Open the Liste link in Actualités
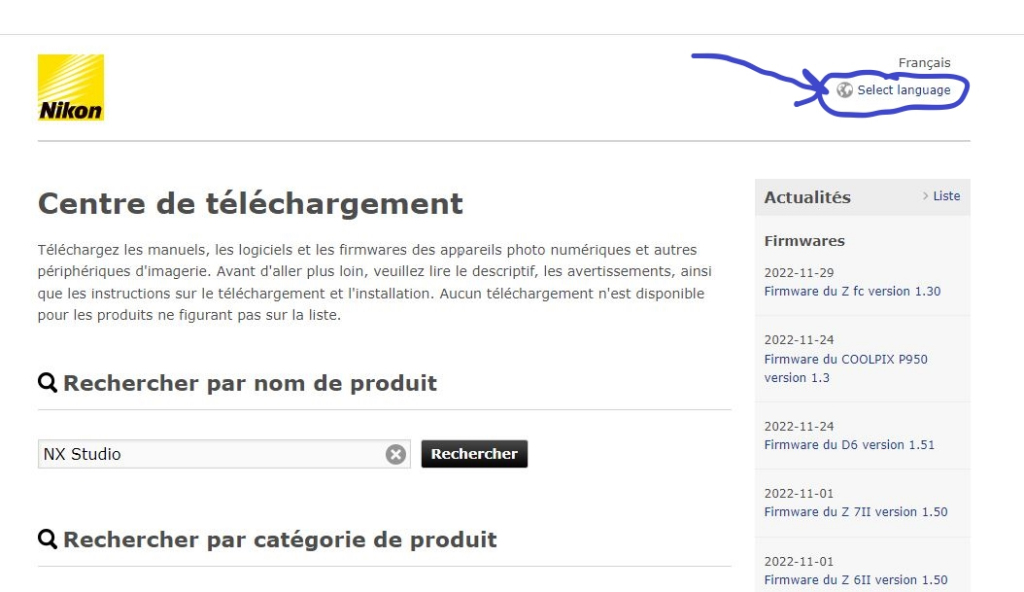1024x592 pixels. [x=946, y=196]
